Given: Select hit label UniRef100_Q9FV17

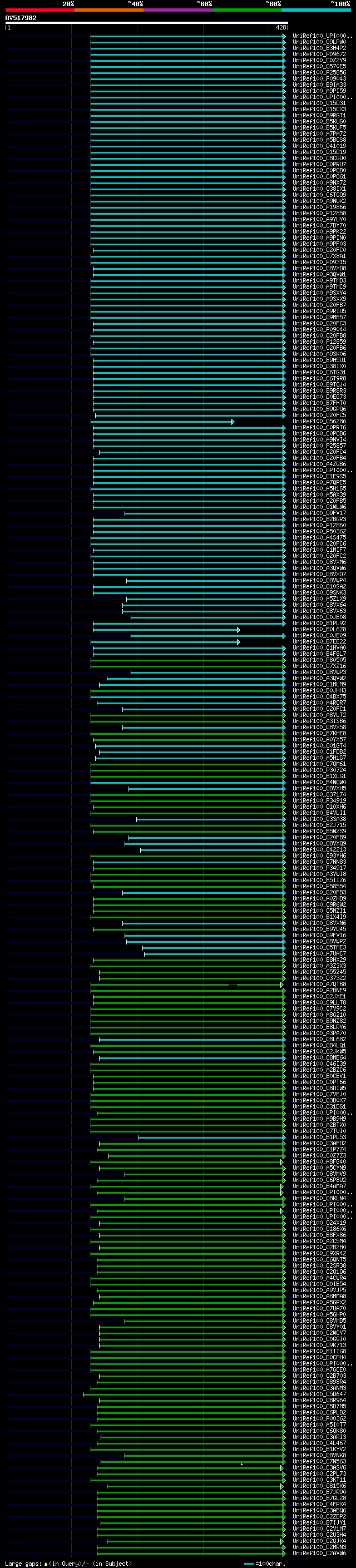Looking at the screenshot, I should click(x=319, y=514).
